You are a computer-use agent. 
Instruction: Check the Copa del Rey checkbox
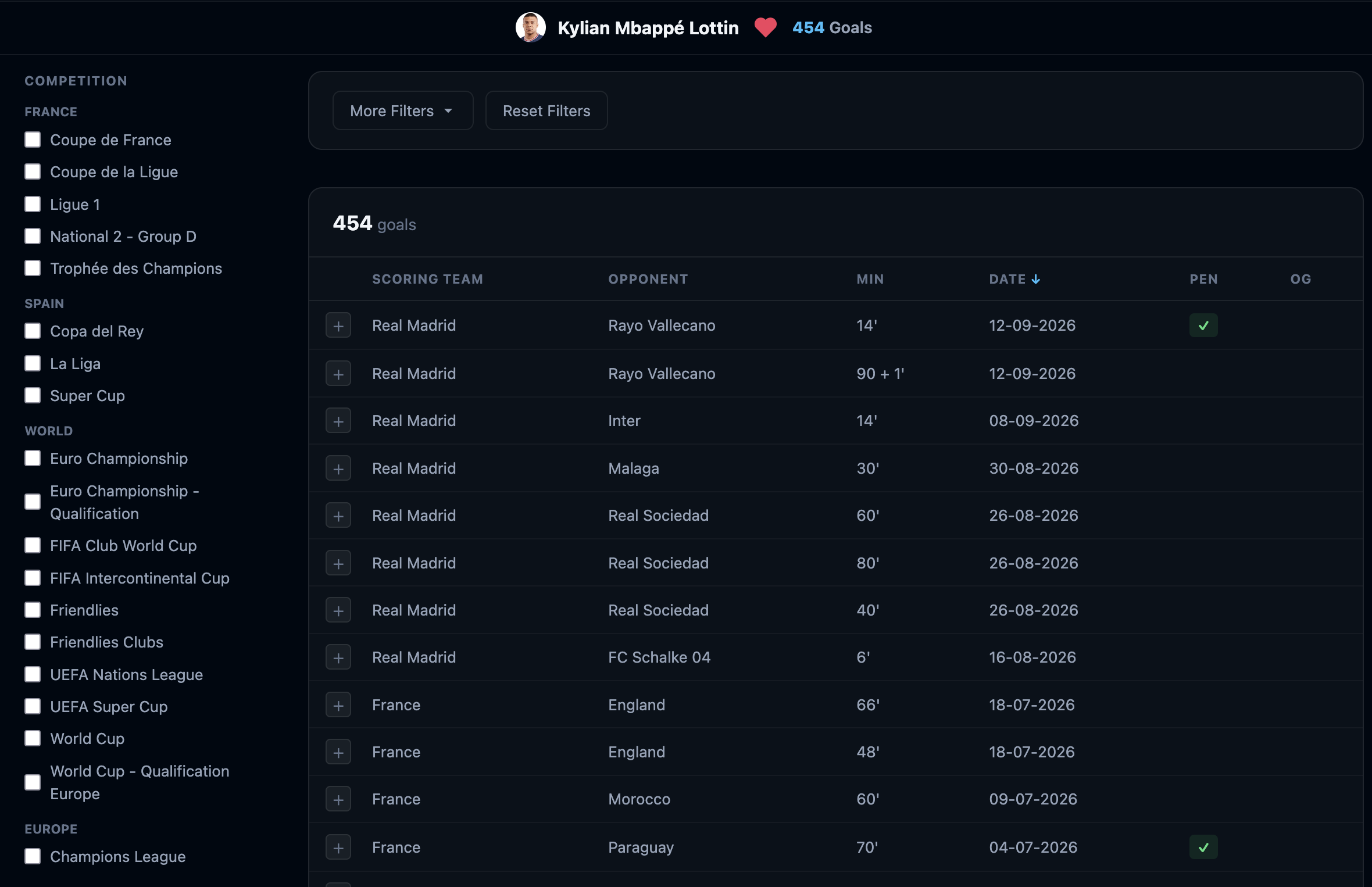33,331
